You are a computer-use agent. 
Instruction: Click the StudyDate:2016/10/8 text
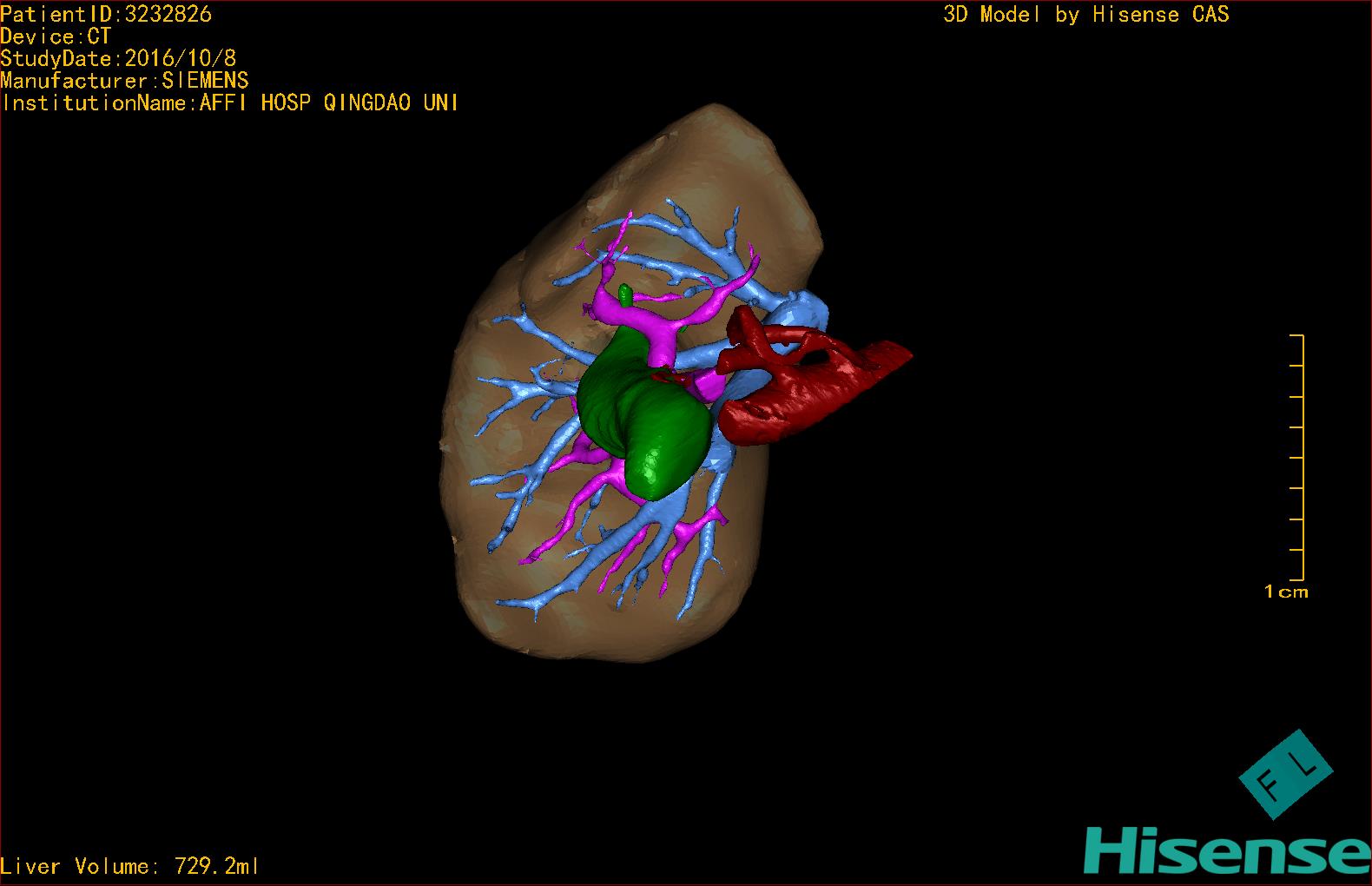tap(118, 58)
